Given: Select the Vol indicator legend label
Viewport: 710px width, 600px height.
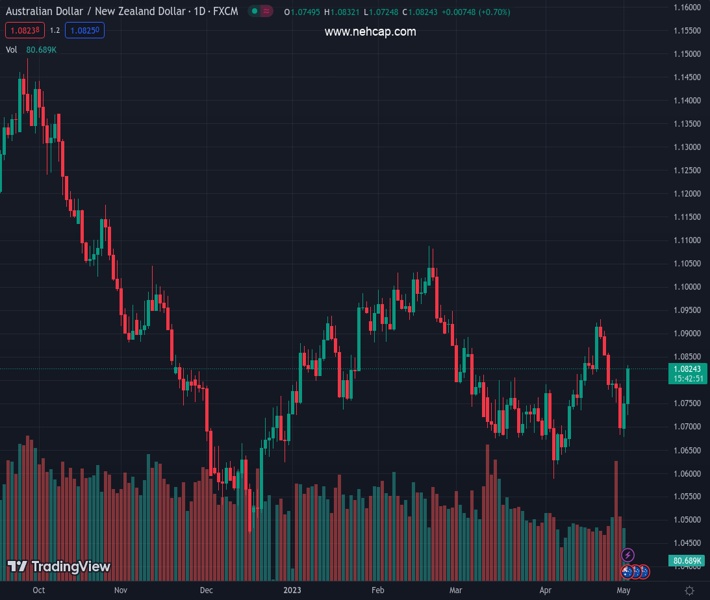Looking at the screenshot, I should click(11, 50).
